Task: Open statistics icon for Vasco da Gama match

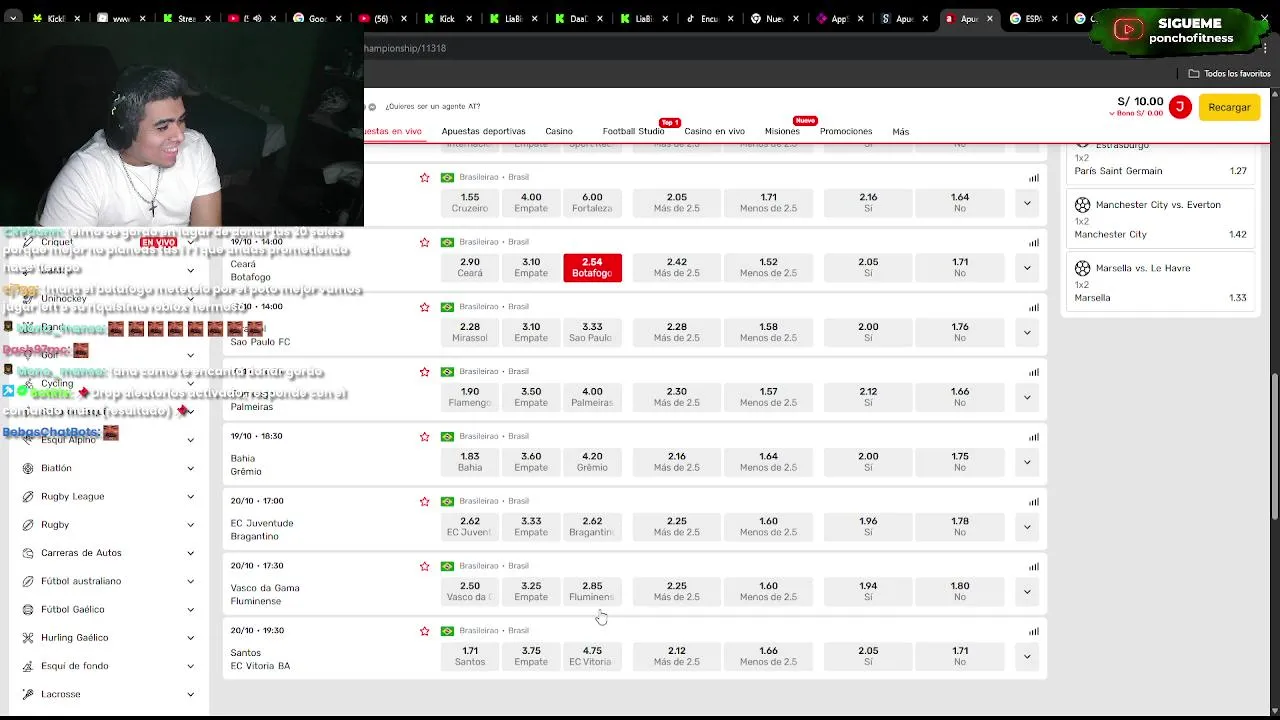Action: click(1034, 567)
